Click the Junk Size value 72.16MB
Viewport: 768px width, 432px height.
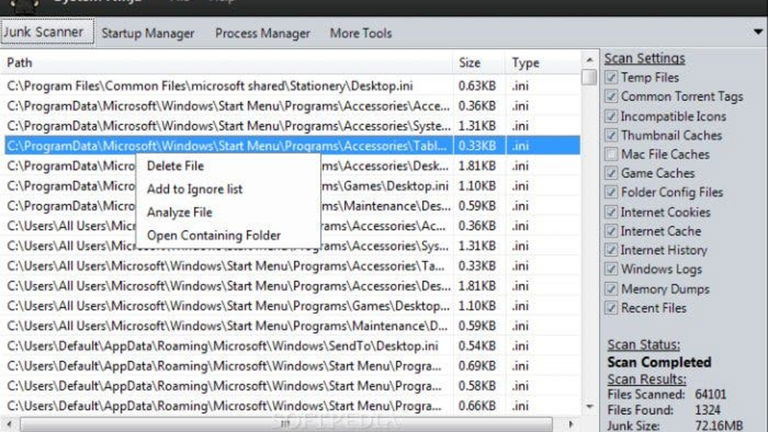tap(719, 425)
